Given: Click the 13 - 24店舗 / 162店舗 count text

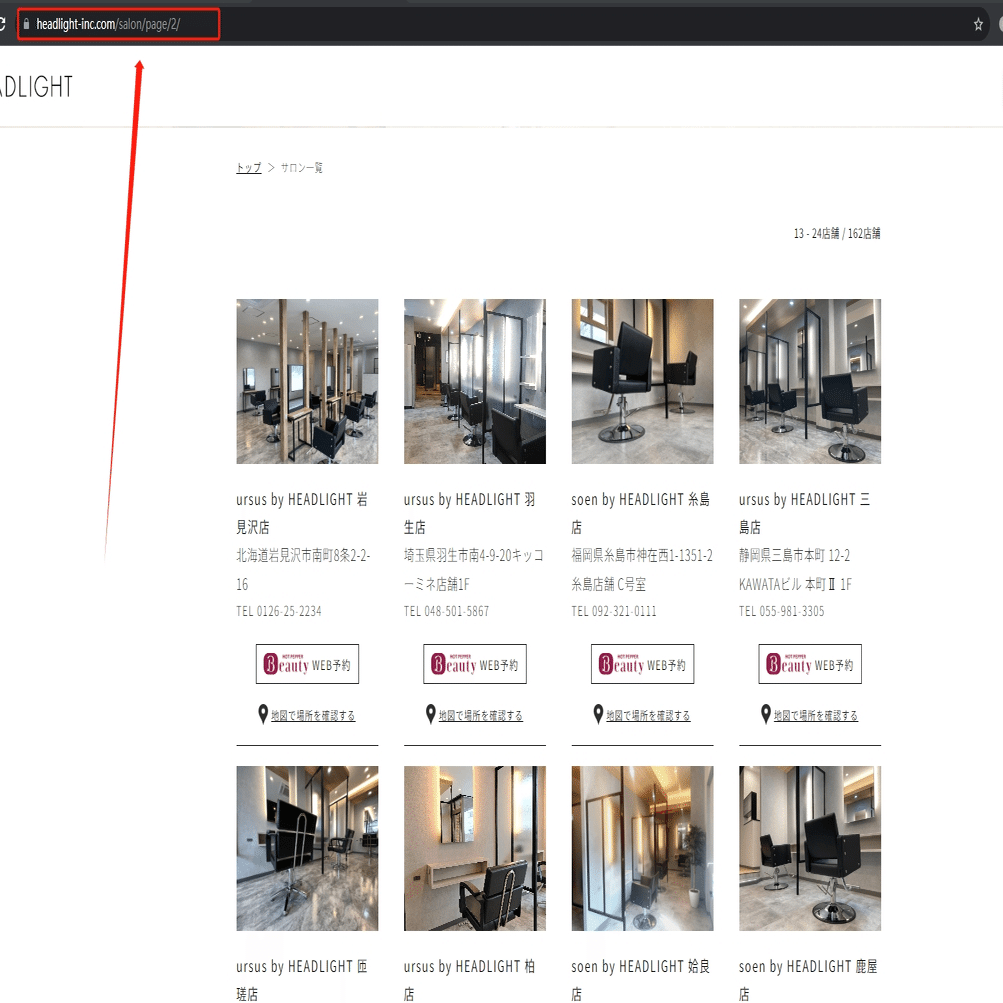Looking at the screenshot, I should [x=837, y=233].
